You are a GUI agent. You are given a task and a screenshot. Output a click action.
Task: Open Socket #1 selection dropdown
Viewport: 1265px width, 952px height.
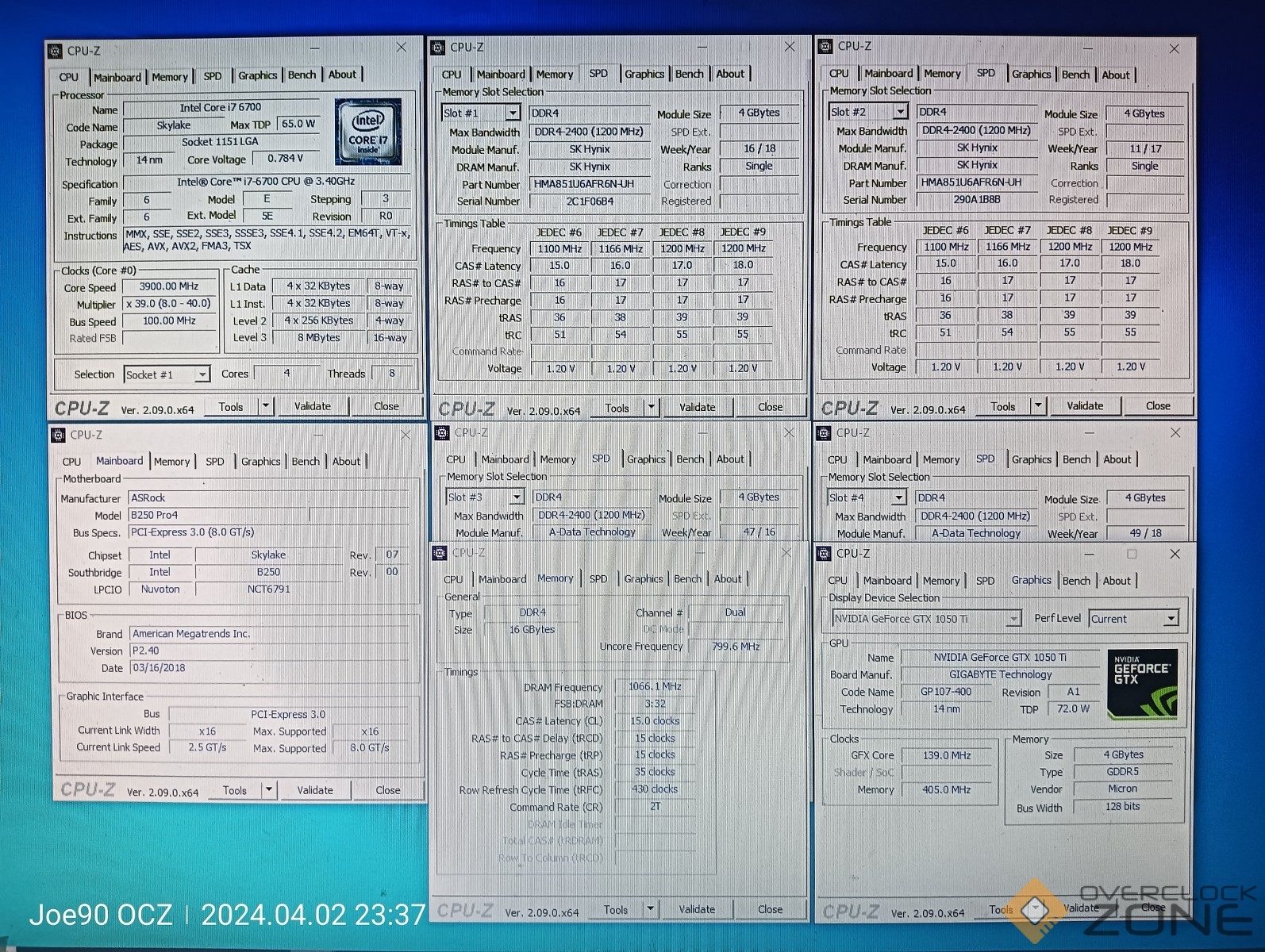point(202,374)
